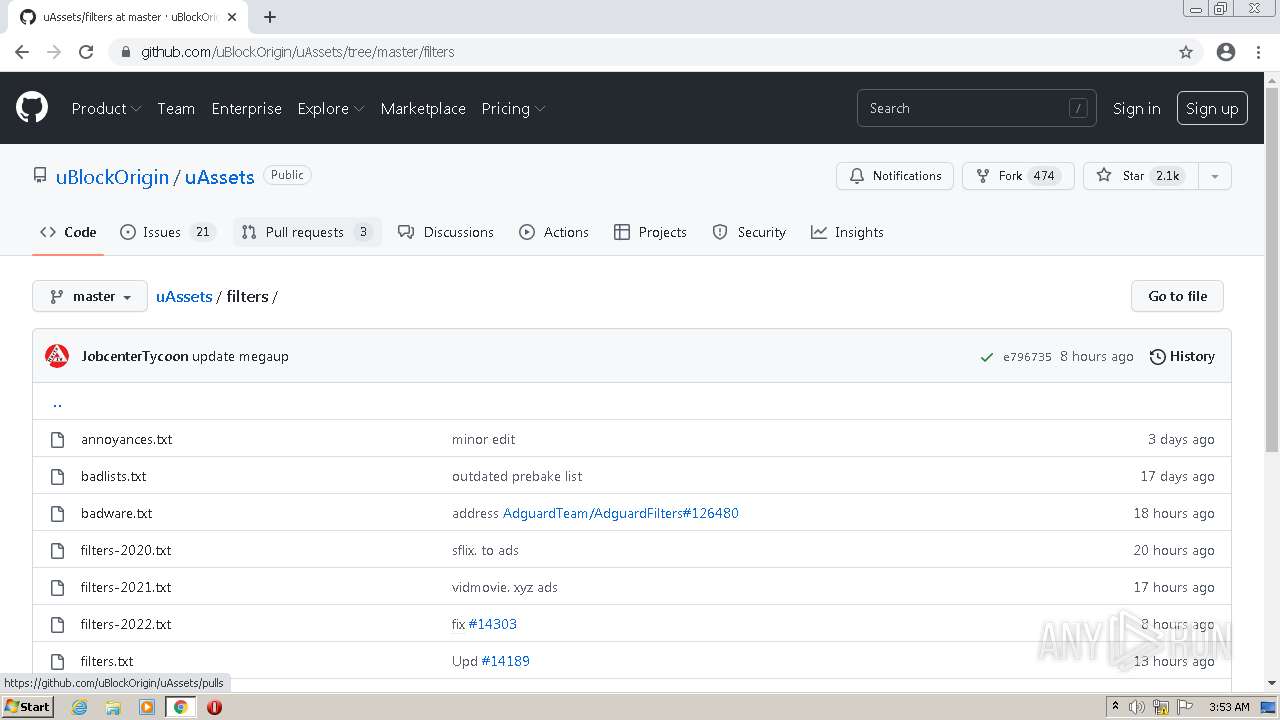
Task: Click the filters.txt file icon
Action: [57, 661]
